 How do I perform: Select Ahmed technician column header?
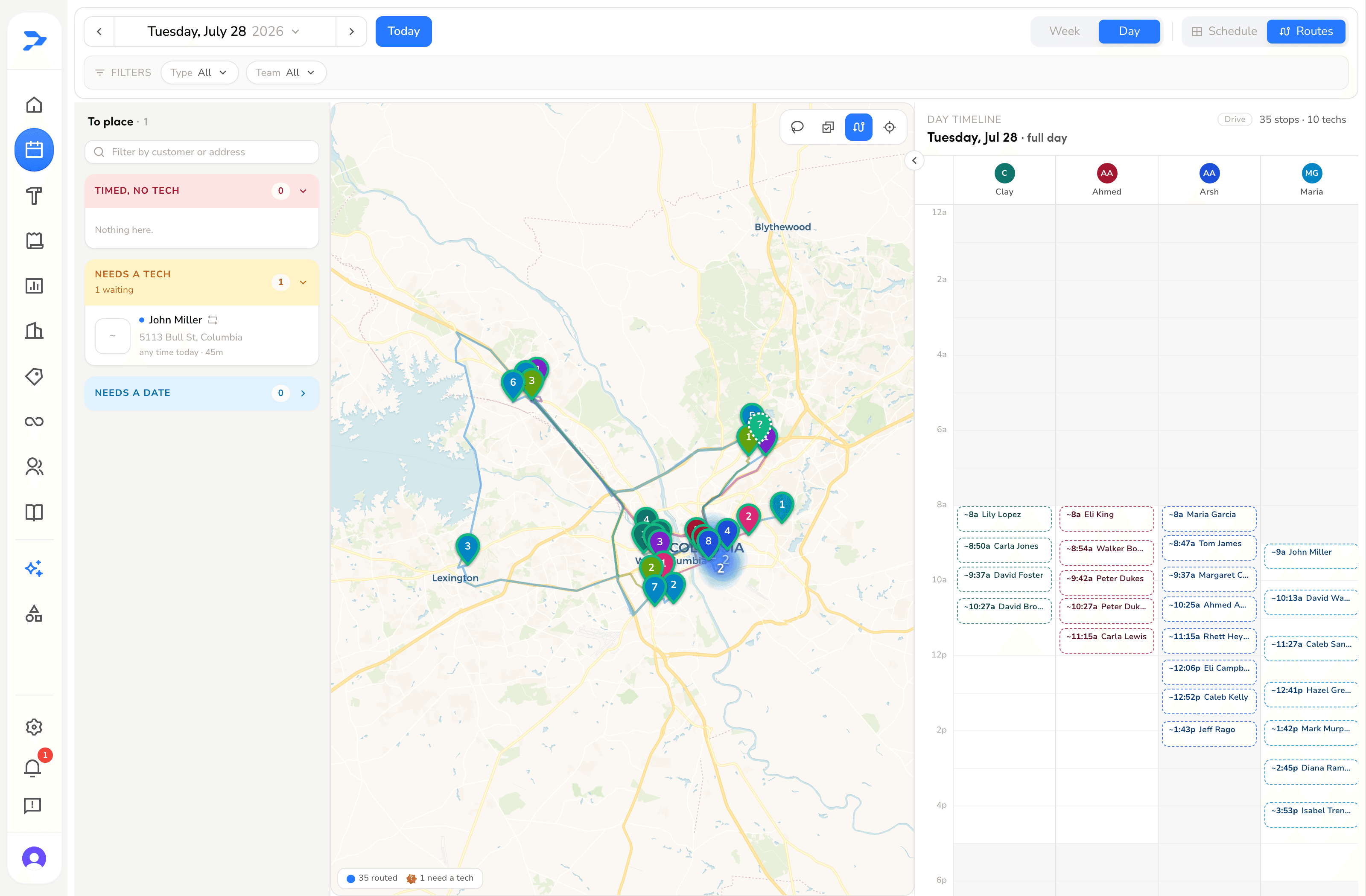(x=1106, y=180)
